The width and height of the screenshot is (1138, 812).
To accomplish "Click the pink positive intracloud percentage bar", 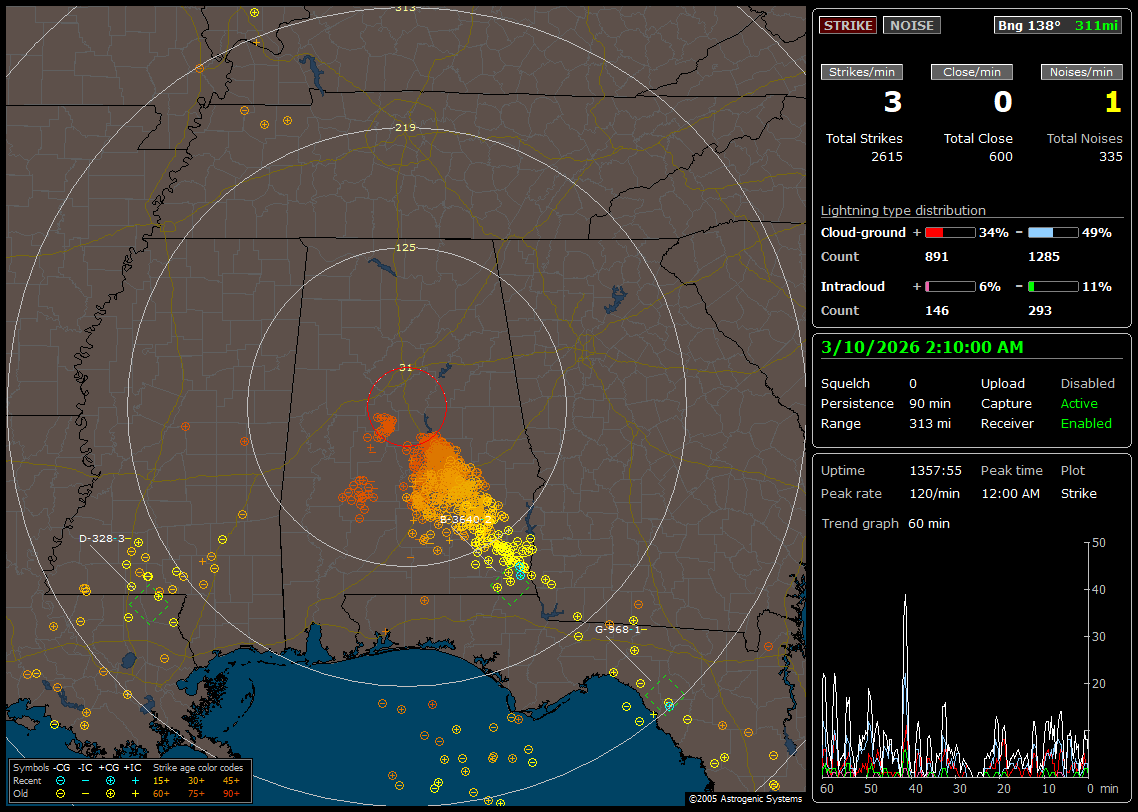I will click(x=949, y=286).
